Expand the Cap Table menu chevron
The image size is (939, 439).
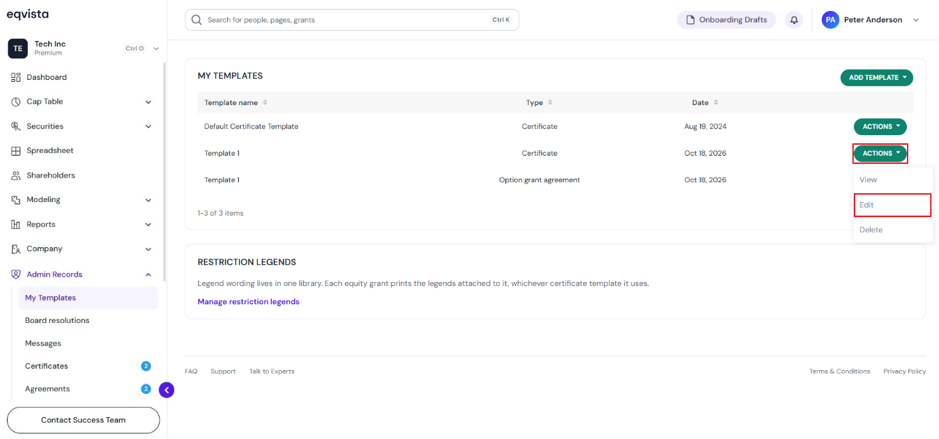pos(149,102)
